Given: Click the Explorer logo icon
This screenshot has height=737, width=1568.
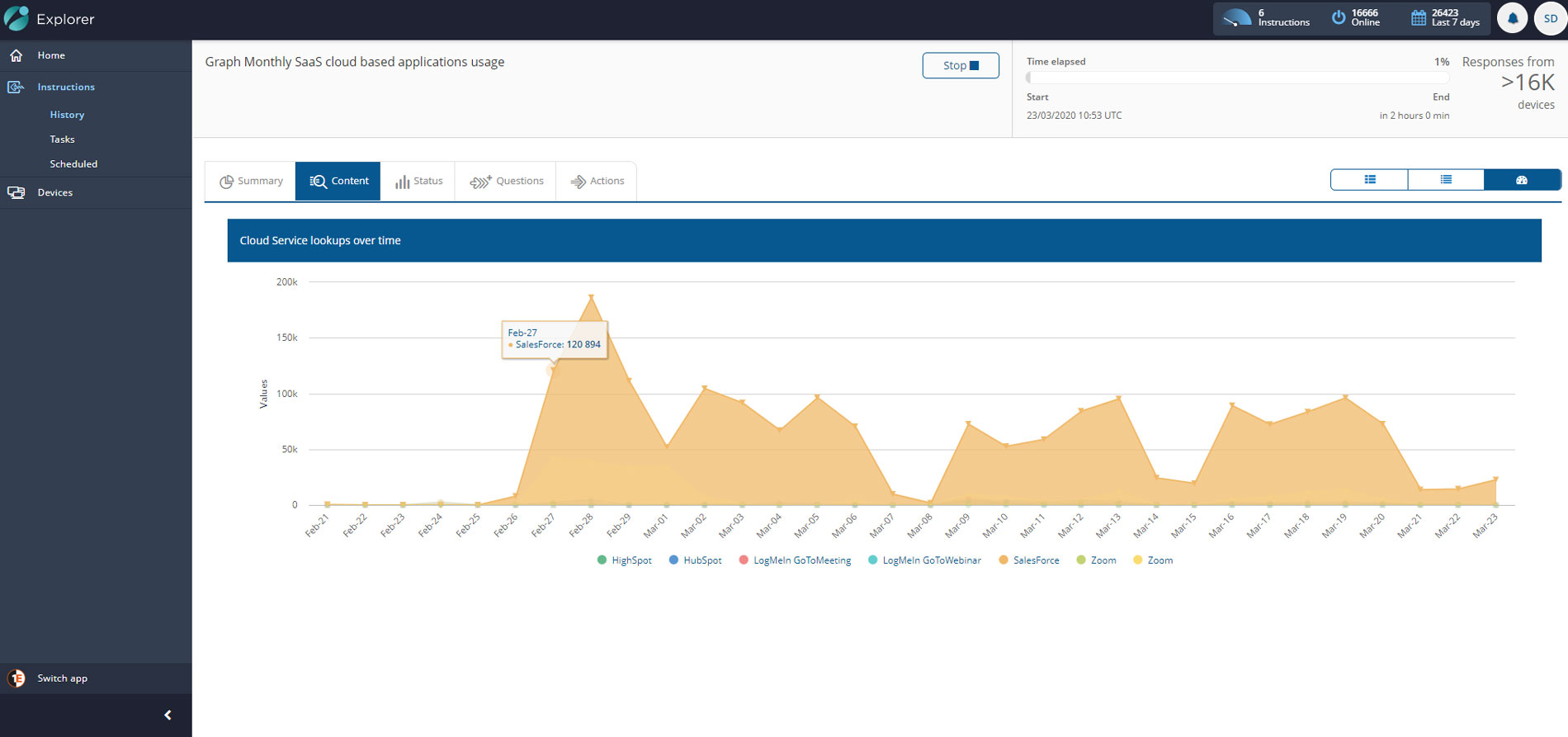Looking at the screenshot, I should [17, 18].
